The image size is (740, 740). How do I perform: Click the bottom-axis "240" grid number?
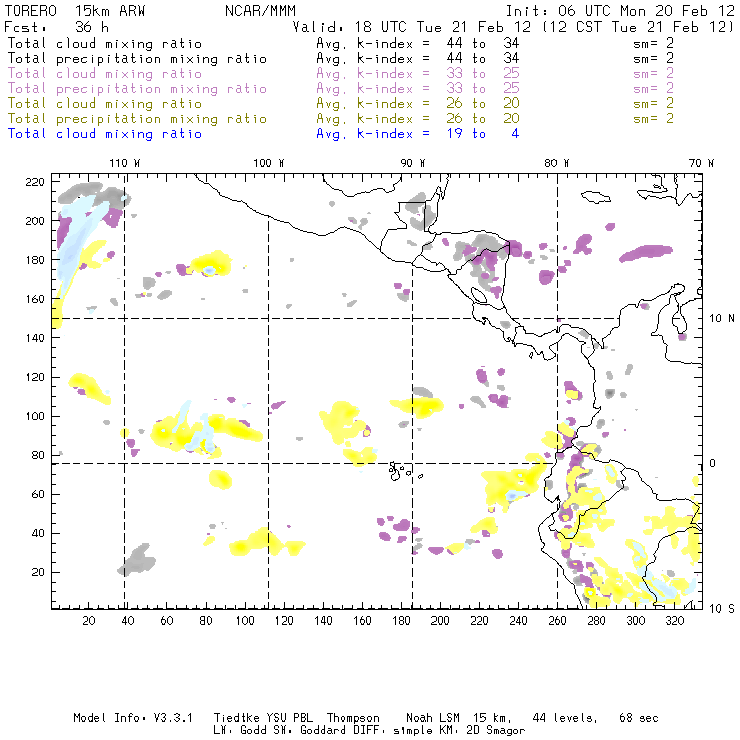tap(518, 621)
